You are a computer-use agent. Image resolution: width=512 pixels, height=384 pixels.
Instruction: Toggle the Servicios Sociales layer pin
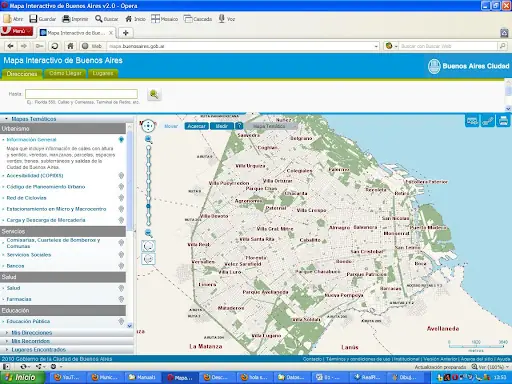[x=121, y=255]
